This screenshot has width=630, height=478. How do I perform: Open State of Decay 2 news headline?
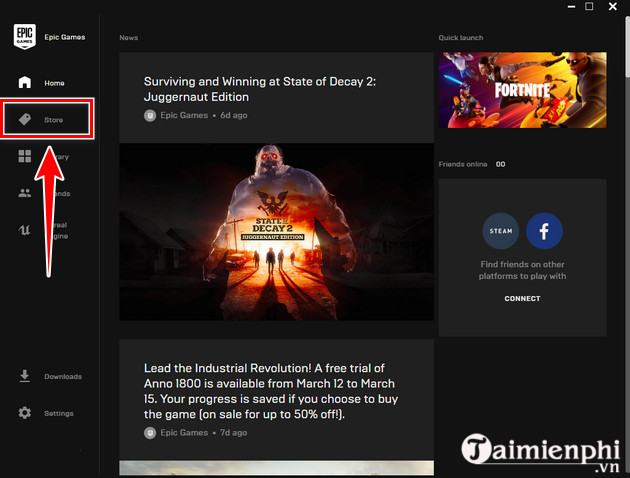[x=260, y=89]
